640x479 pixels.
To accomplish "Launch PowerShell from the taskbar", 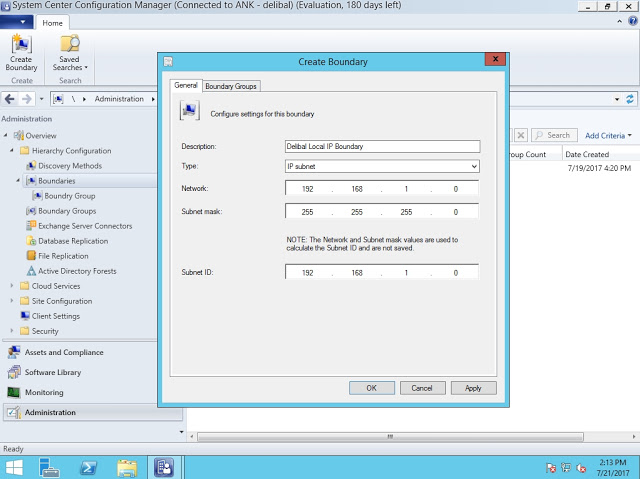I will [x=87, y=467].
